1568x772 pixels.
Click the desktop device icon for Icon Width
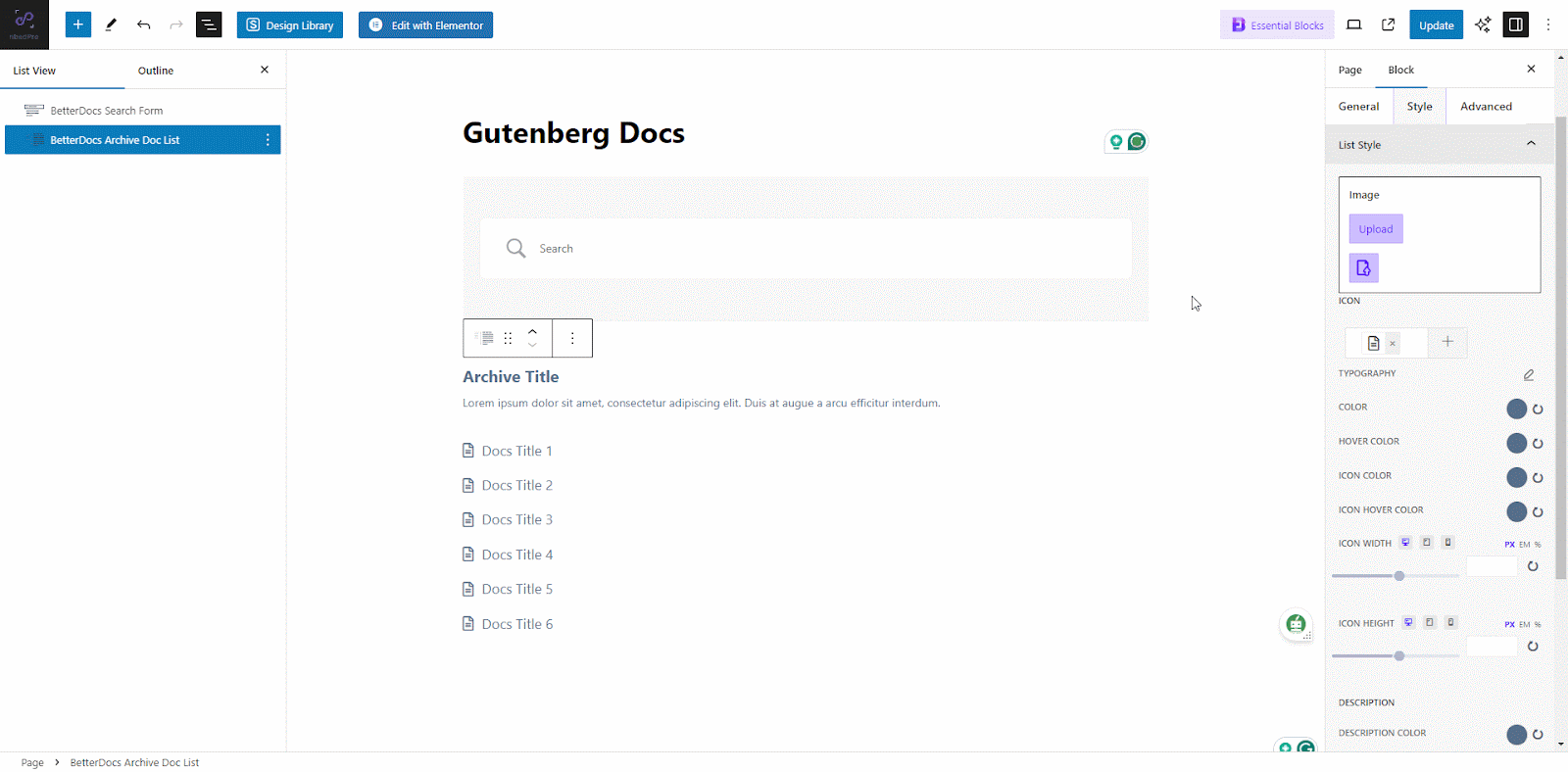(1405, 542)
